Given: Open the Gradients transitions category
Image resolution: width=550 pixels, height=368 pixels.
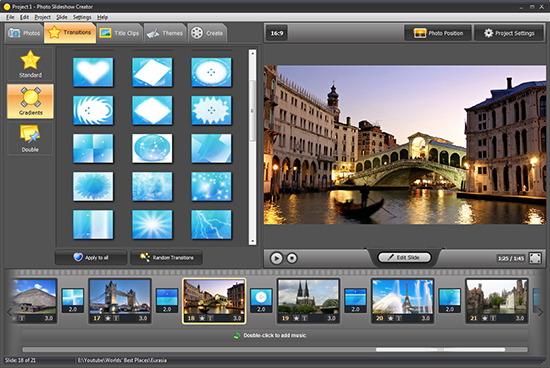Looking at the screenshot, I should pyautogui.click(x=30, y=101).
